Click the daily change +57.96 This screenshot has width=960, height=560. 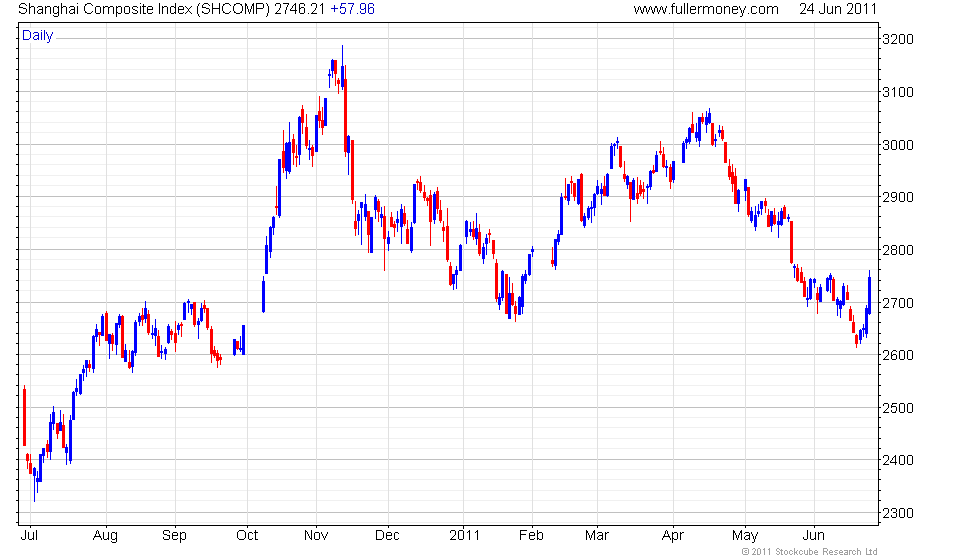pos(352,9)
